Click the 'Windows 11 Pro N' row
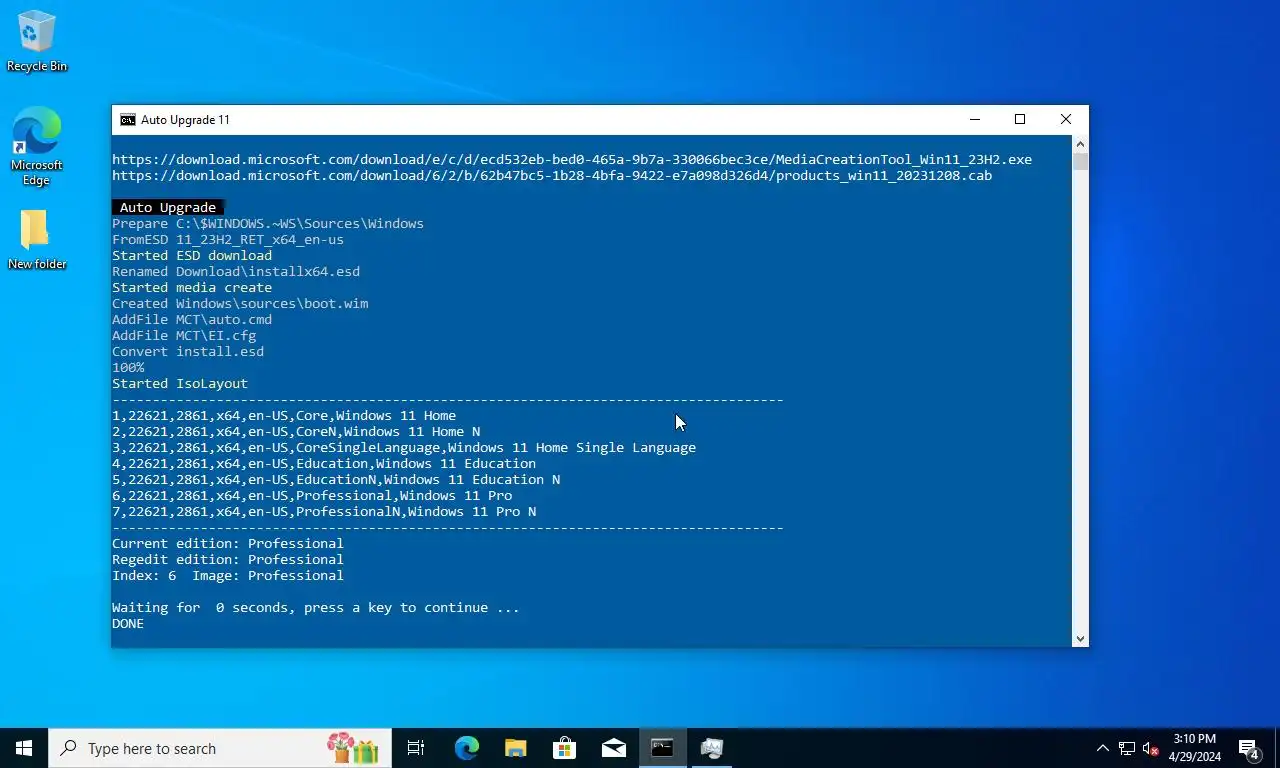The width and height of the screenshot is (1280, 768). [x=324, y=511]
